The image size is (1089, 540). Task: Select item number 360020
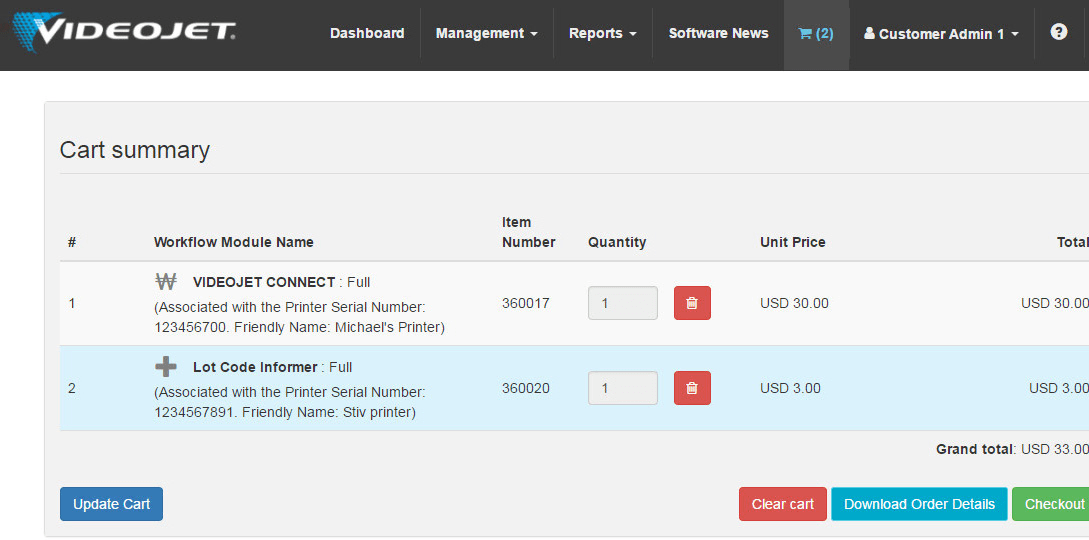coord(526,388)
